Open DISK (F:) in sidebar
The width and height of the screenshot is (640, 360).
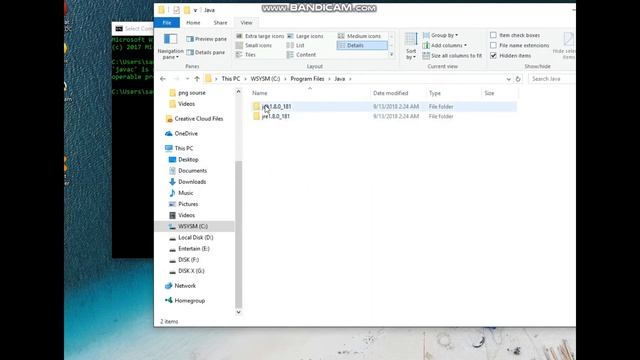tap(188, 260)
